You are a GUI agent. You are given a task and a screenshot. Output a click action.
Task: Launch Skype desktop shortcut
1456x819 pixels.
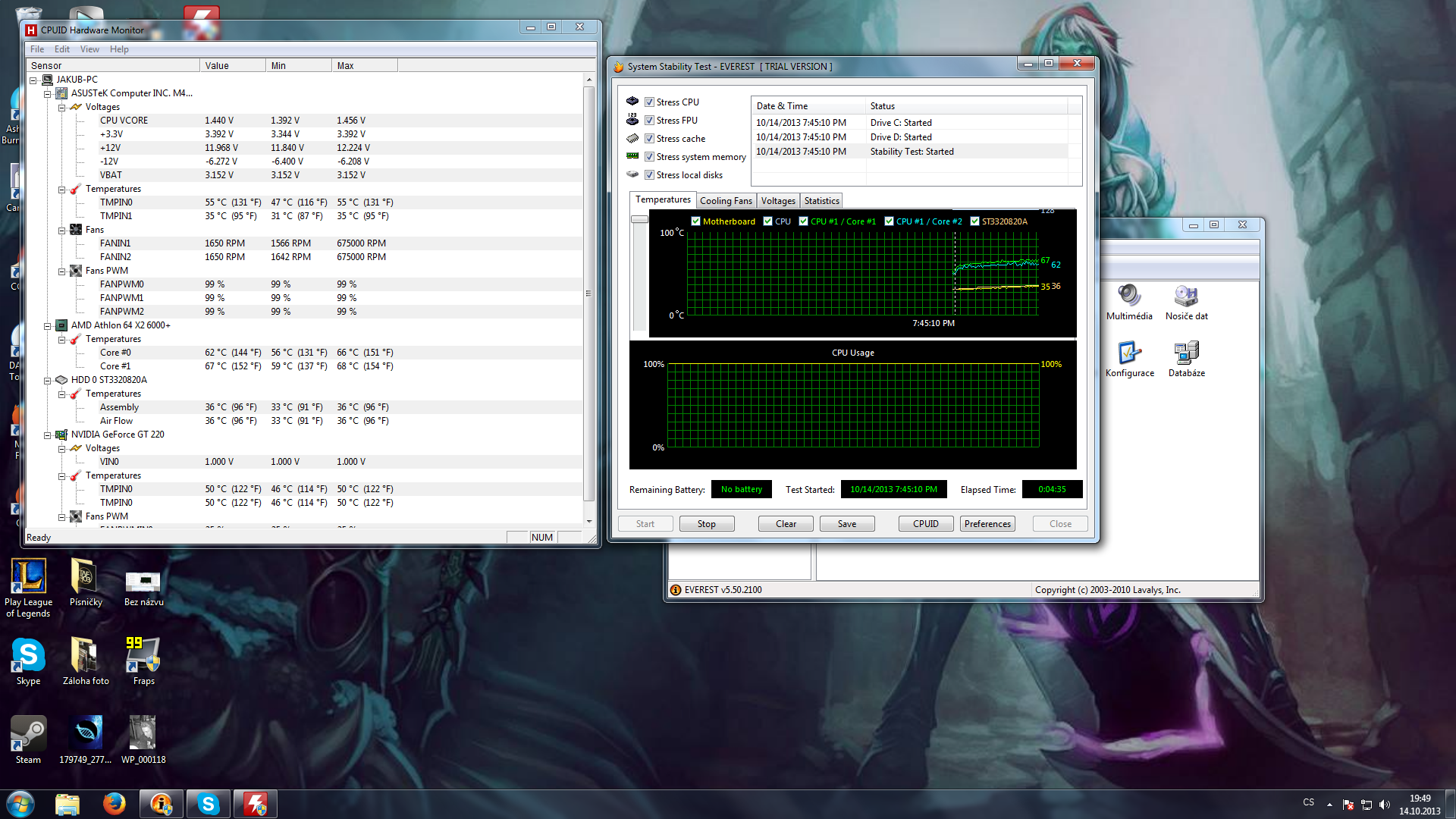click(28, 661)
